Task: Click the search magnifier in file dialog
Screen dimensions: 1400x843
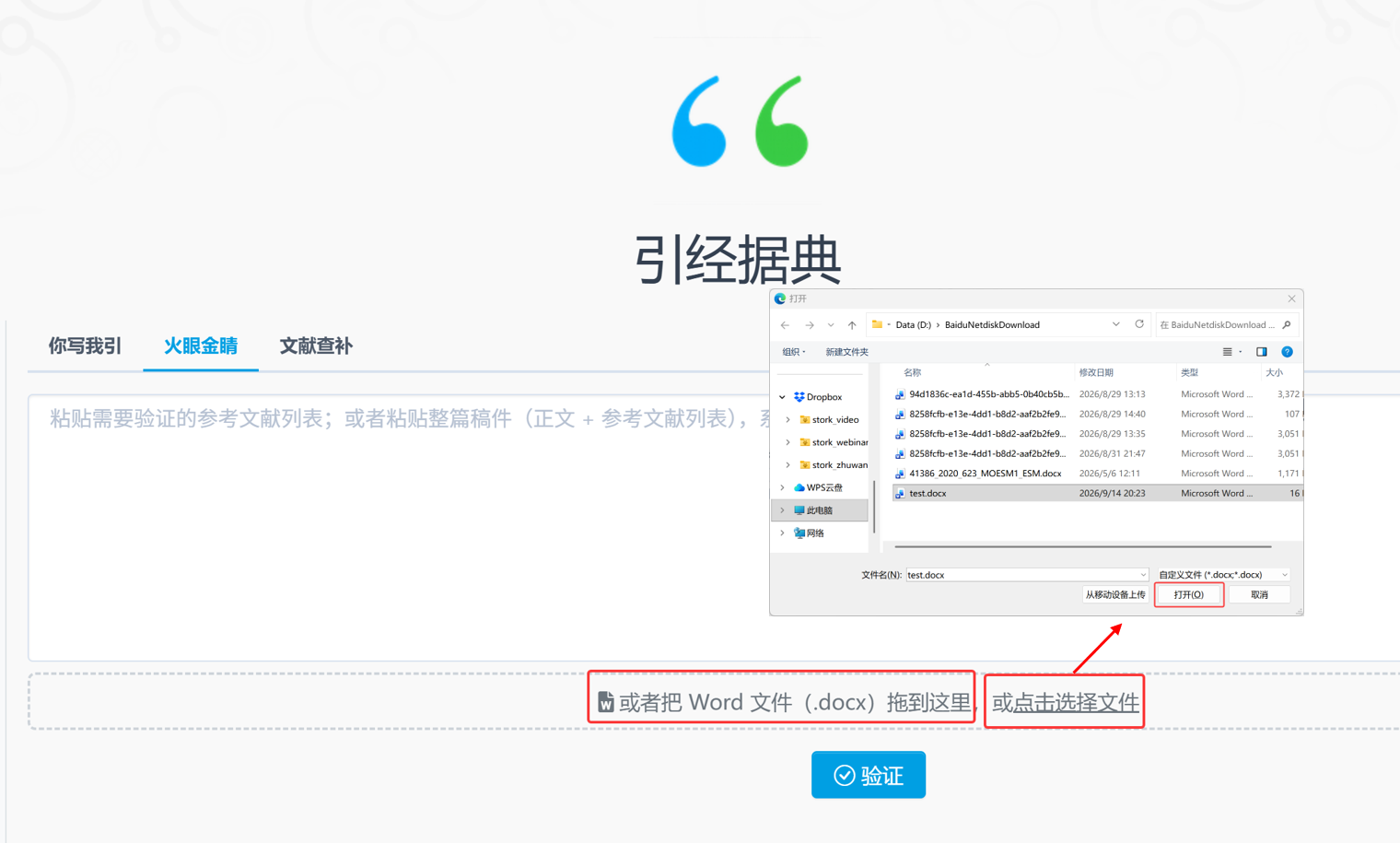Action: (x=1287, y=324)
